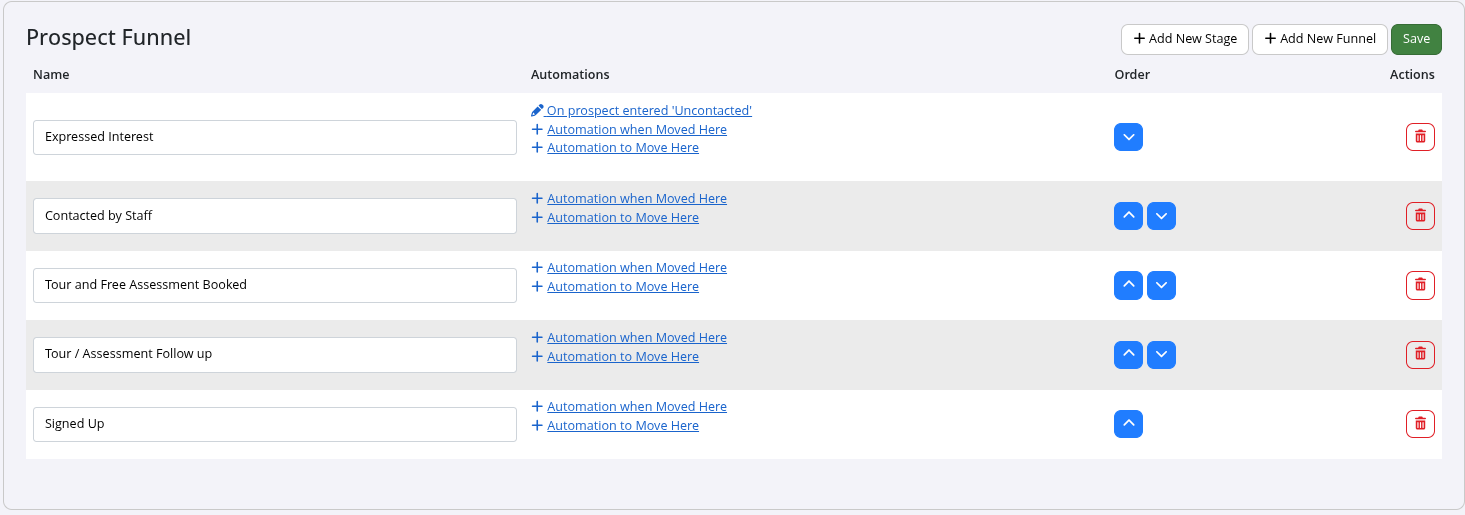Move Contacted by Staff stage down

click(x=1161, y=216)
